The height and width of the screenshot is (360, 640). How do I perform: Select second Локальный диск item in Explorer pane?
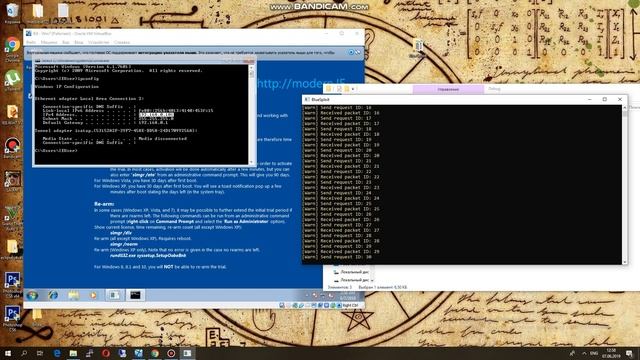coord(351,280)
